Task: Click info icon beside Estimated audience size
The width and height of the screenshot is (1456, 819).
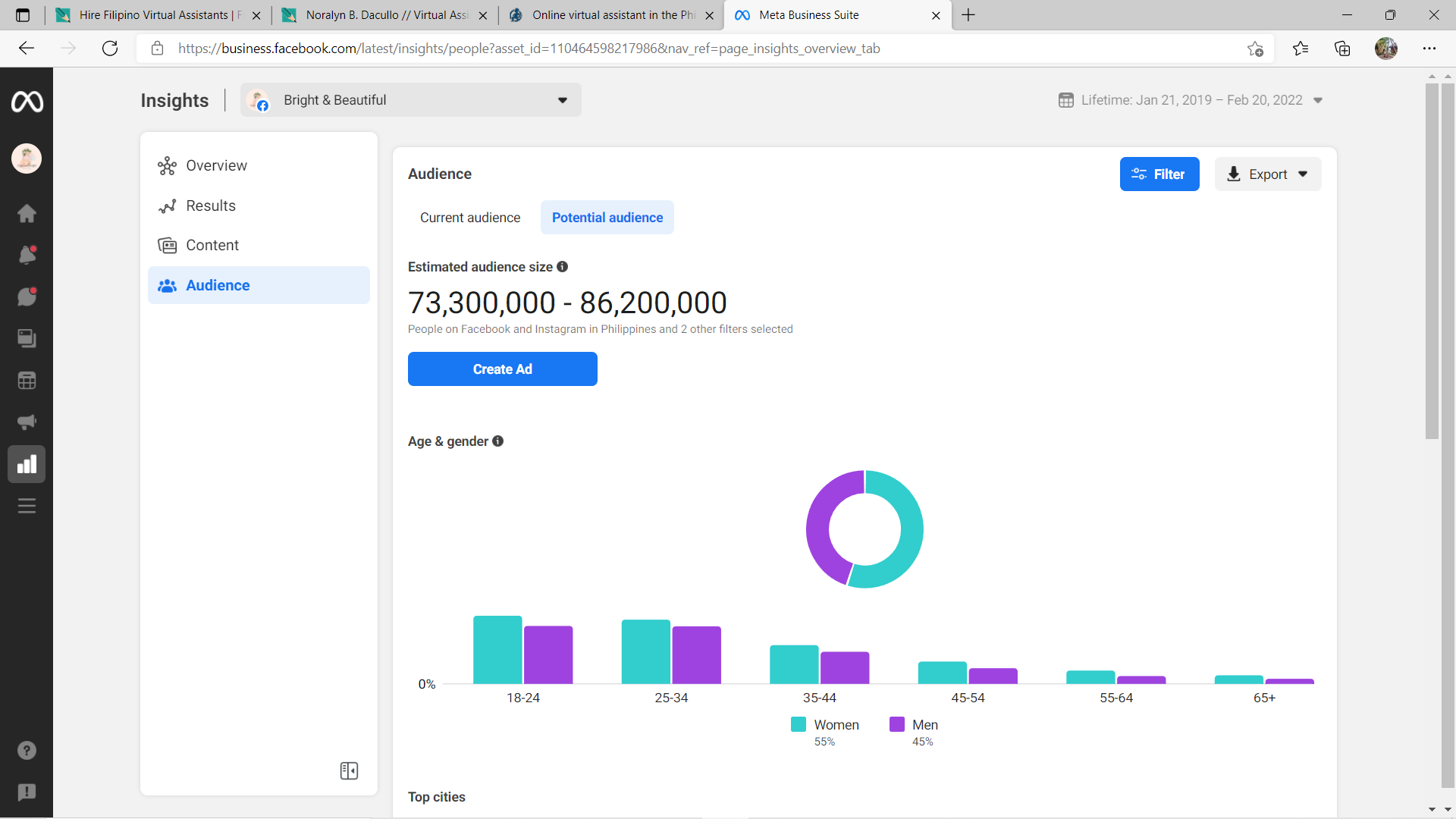Action: tap(562, 266)
